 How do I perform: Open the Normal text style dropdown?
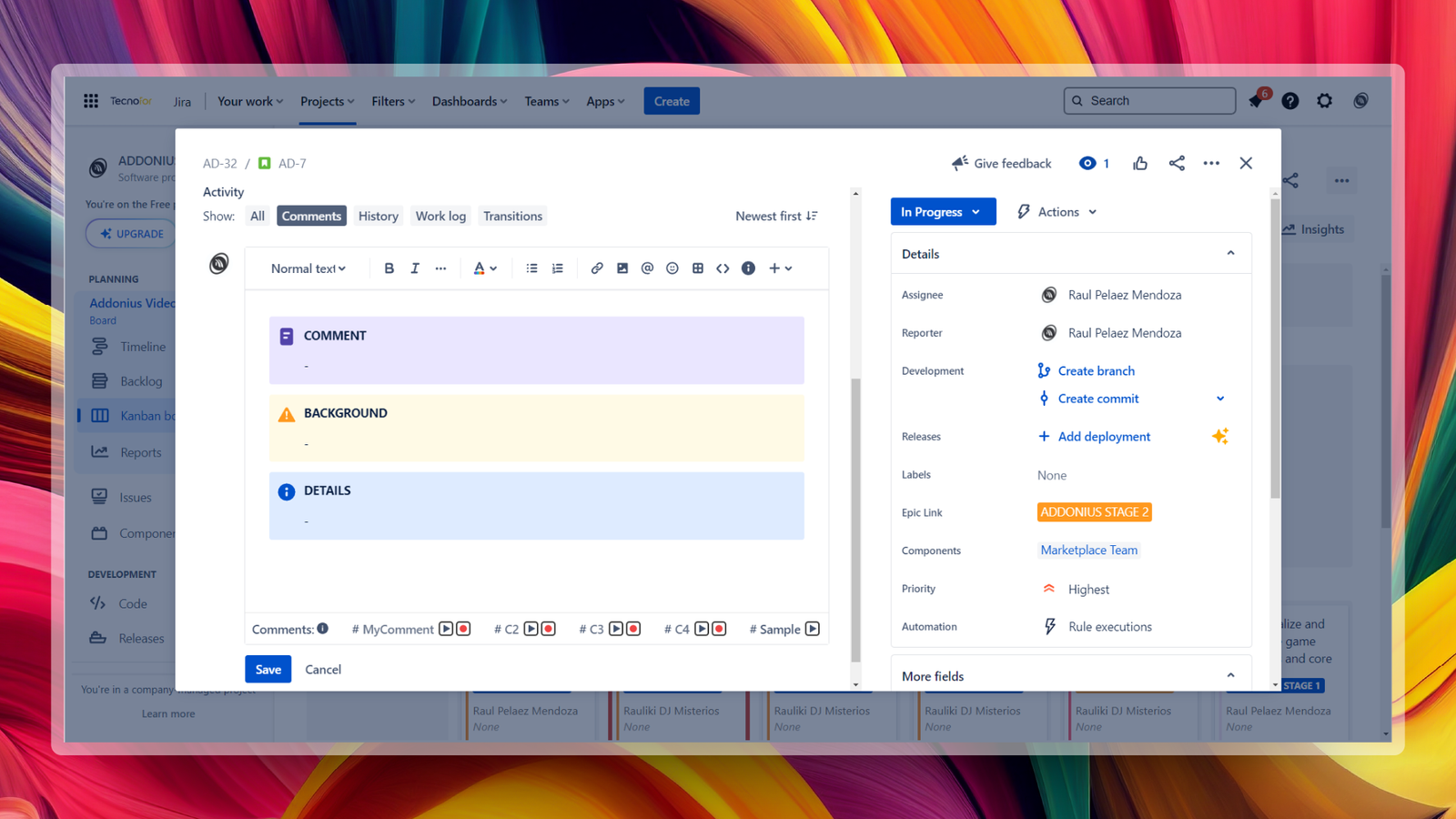click(x=308, y=268)
